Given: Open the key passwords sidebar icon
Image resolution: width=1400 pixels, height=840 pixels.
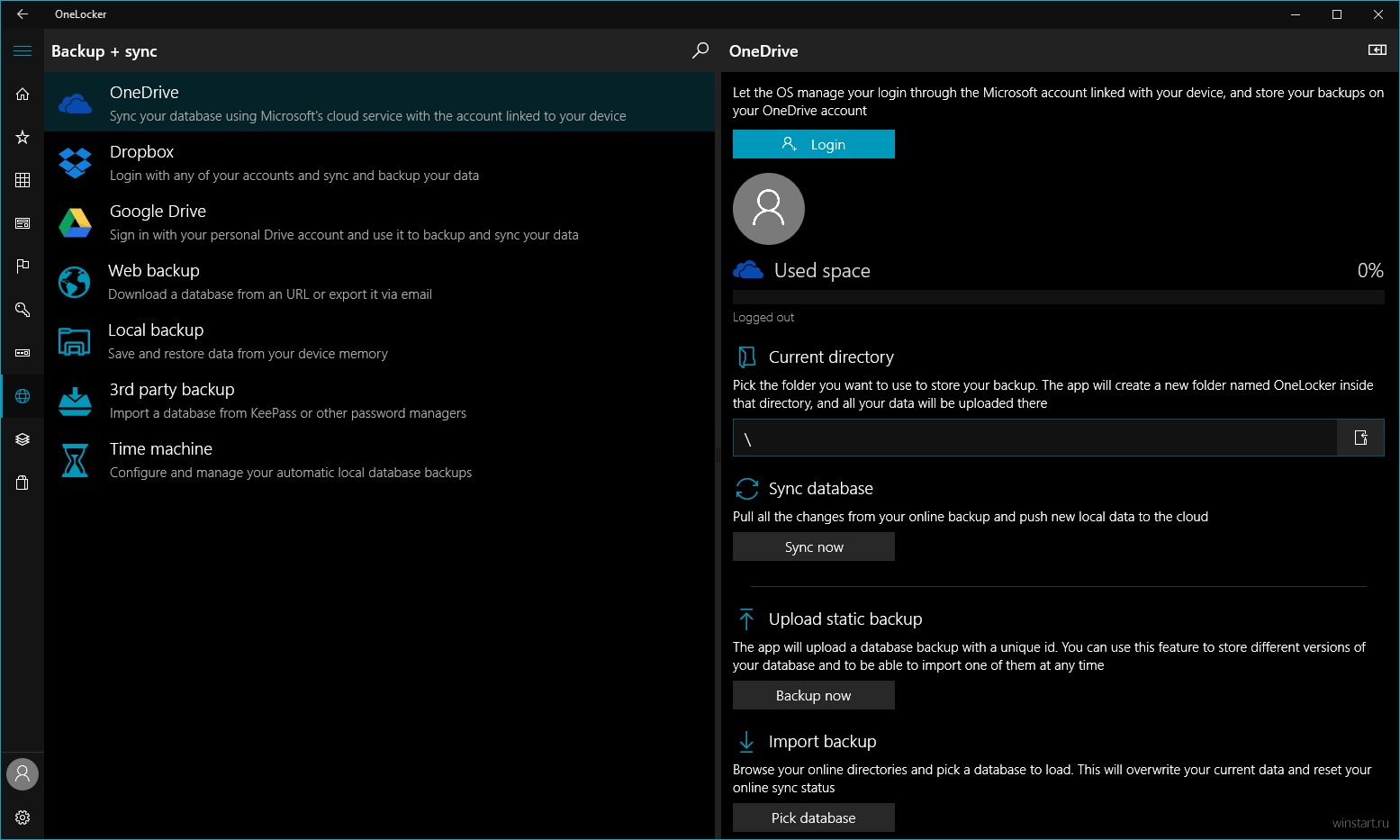Looking at the screenshot, I should [23, 310].
